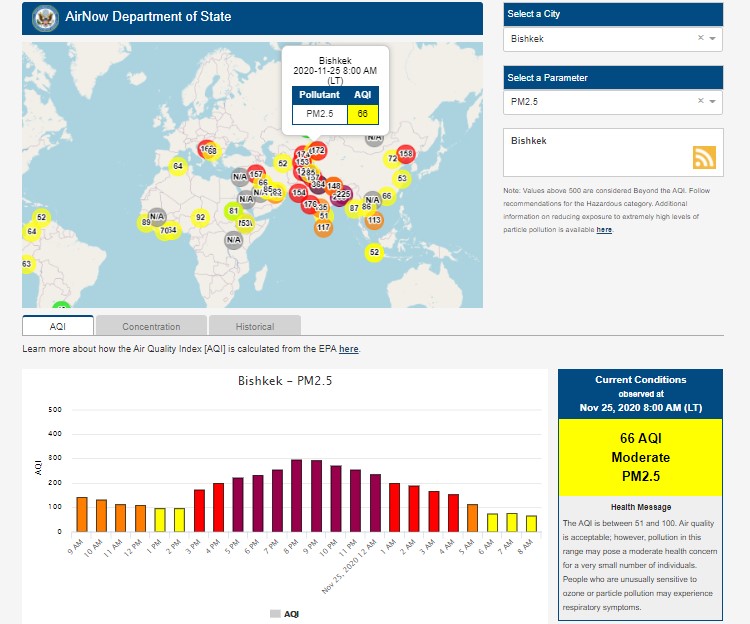This screenshot has height=624, width=750.
Task: Expand the Select a Parameter dropdown arrow
Action: tap(713, 101)
